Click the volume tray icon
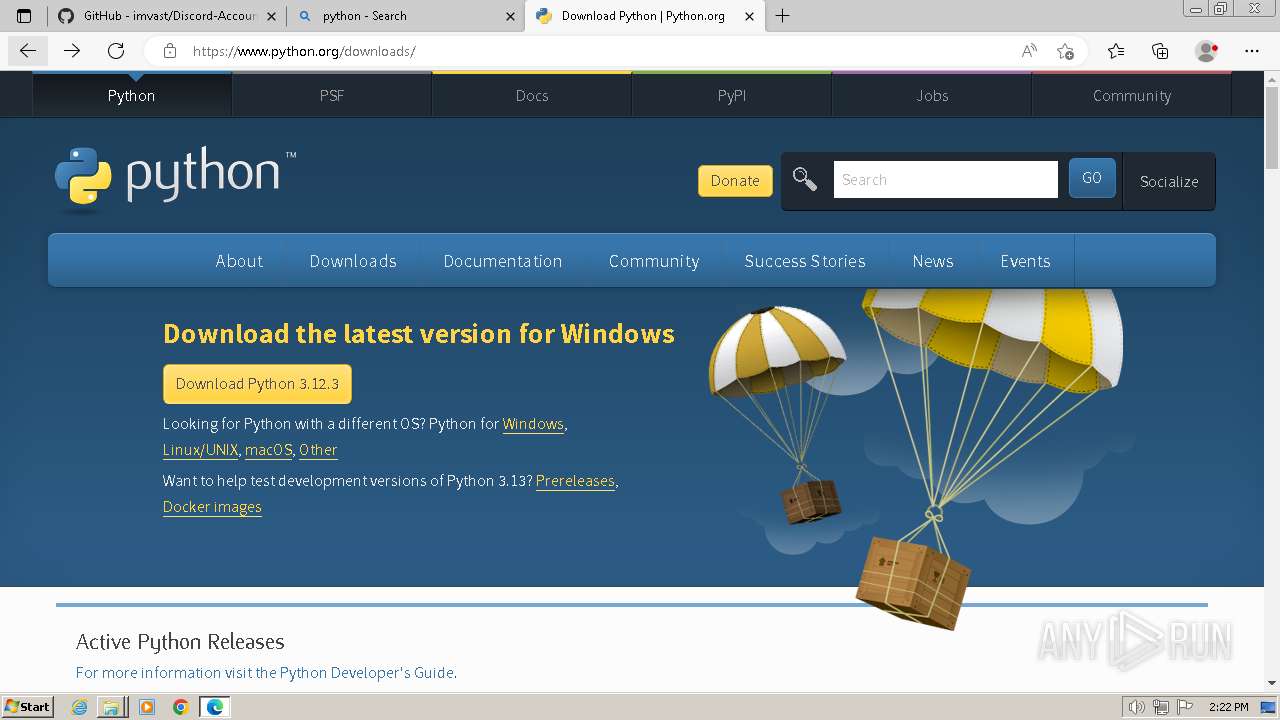1280x720 pixels. click(1137, 707)
